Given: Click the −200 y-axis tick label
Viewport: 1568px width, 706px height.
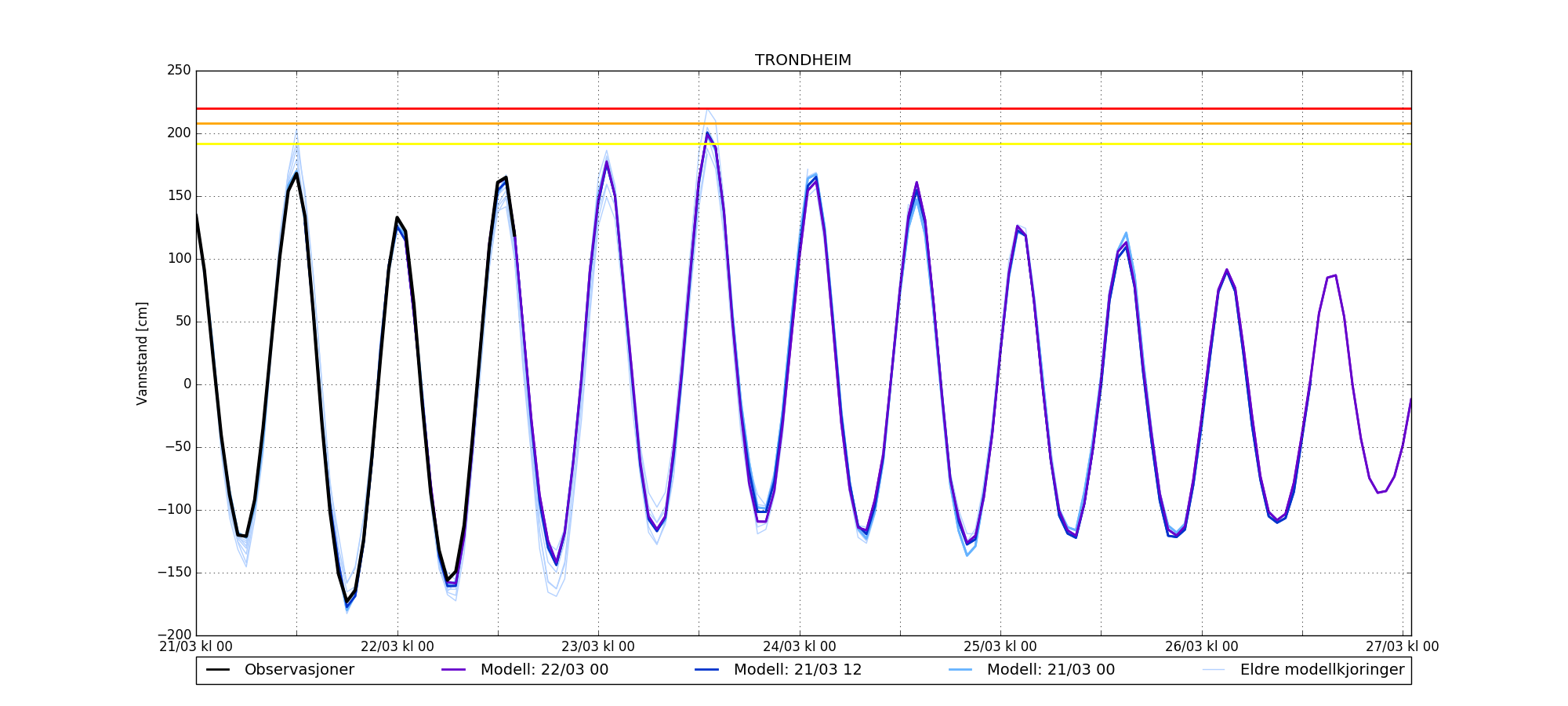Looking at the screenshot, I should click(172, 635).
